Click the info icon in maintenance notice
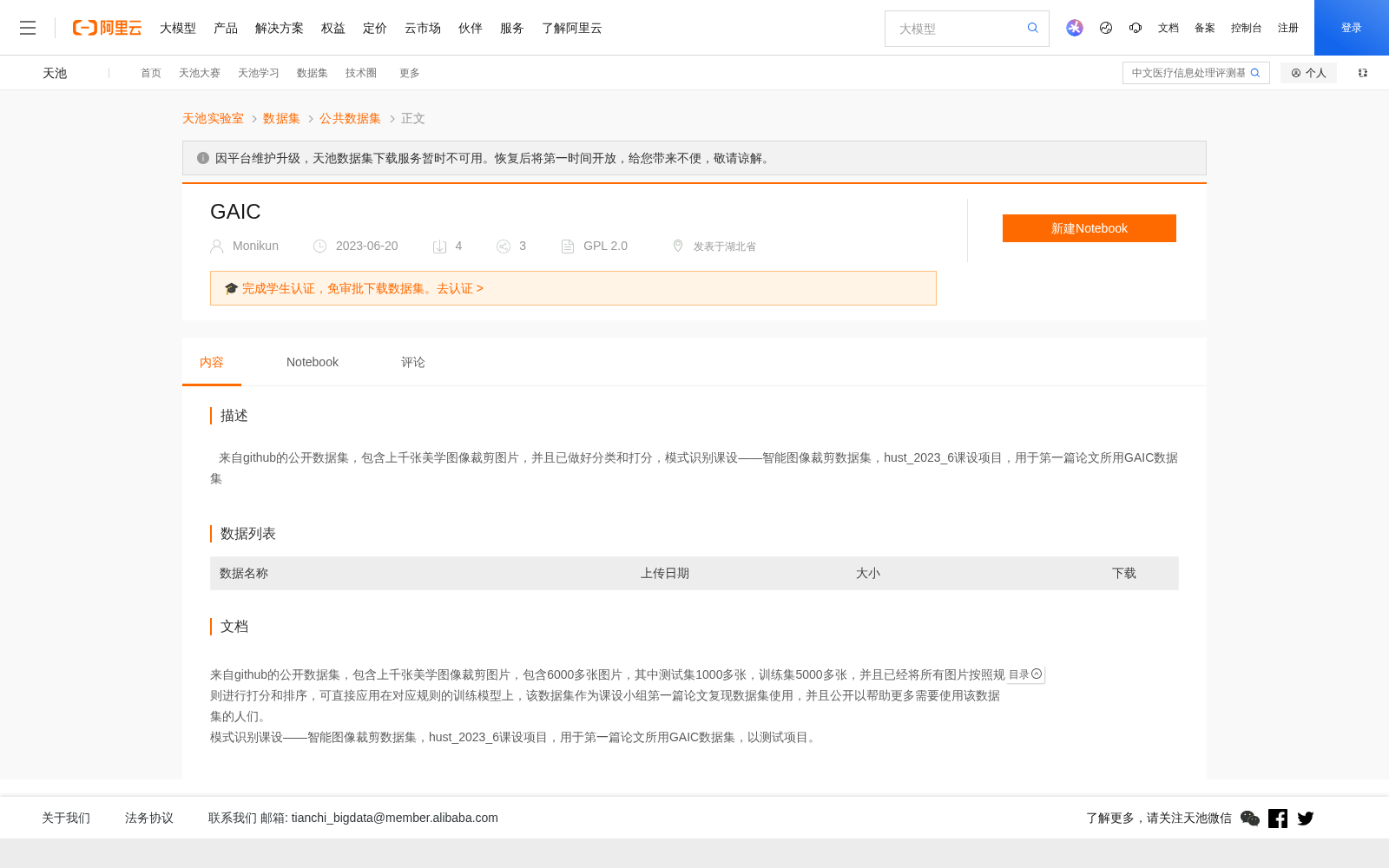The width and height of the screenshot is (1389, 868). point(203,158)
